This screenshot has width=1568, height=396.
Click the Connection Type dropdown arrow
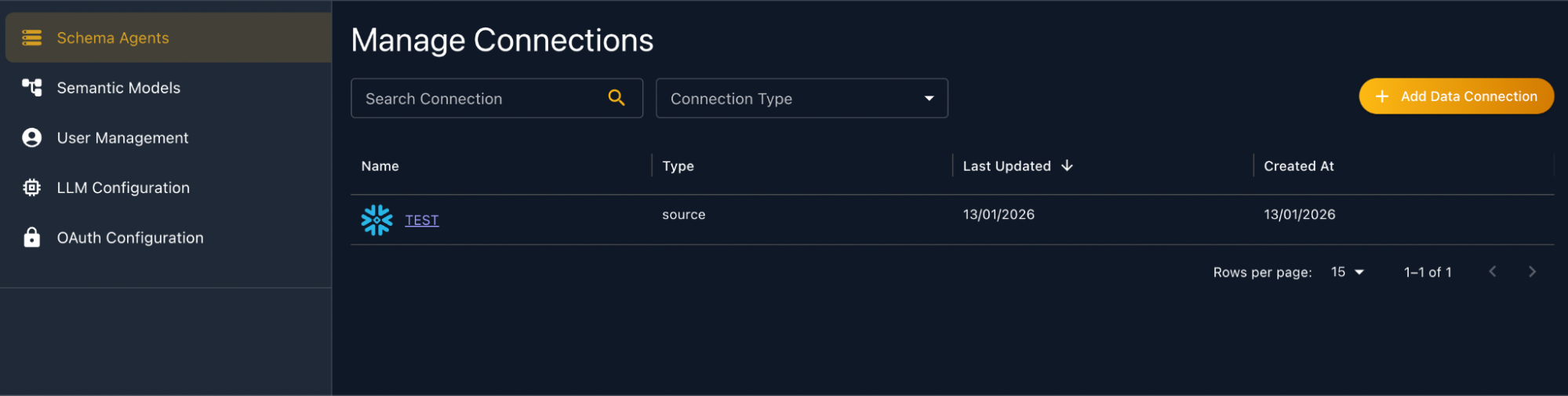[929, 99]
